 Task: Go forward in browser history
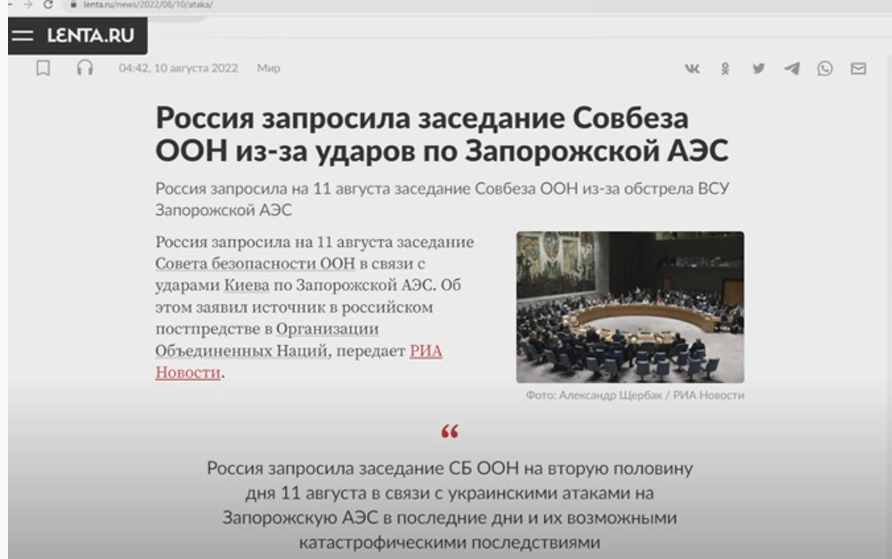26,6
